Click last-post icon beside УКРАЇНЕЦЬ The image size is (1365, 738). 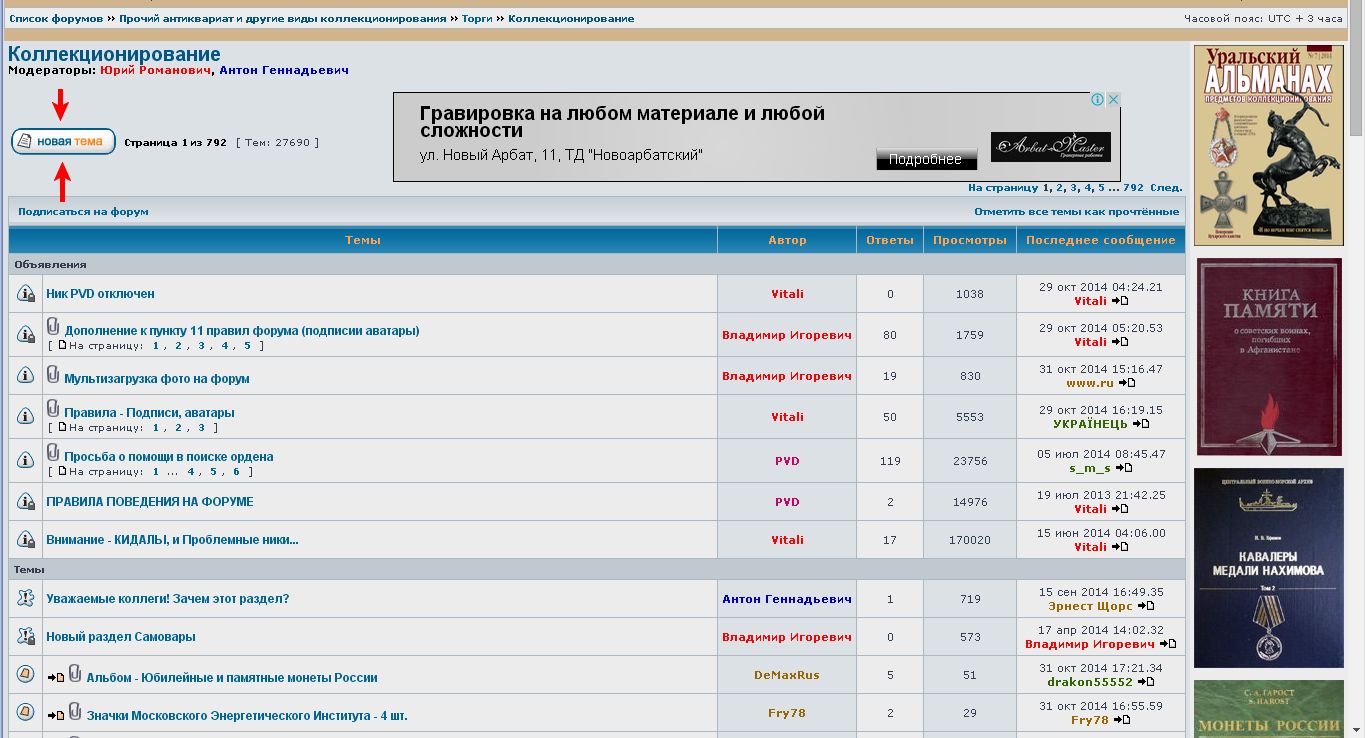pyautogui.click(x=1140, y=424)
